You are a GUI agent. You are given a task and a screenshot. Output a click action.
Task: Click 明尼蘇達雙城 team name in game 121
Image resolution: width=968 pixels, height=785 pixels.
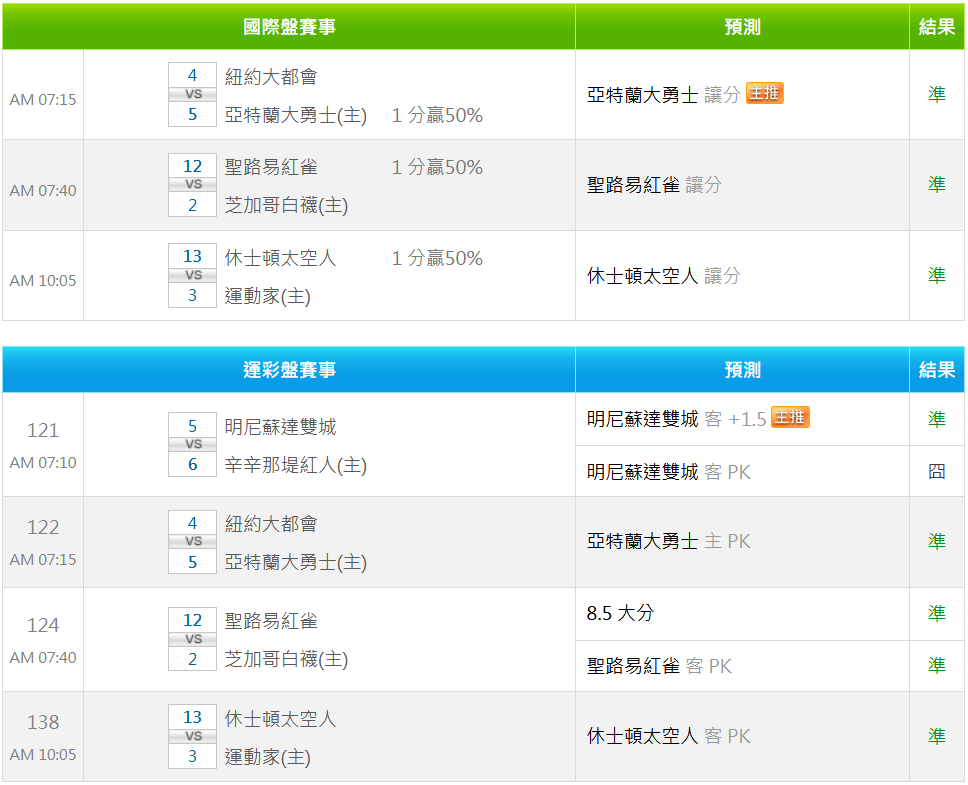point(280,426)
